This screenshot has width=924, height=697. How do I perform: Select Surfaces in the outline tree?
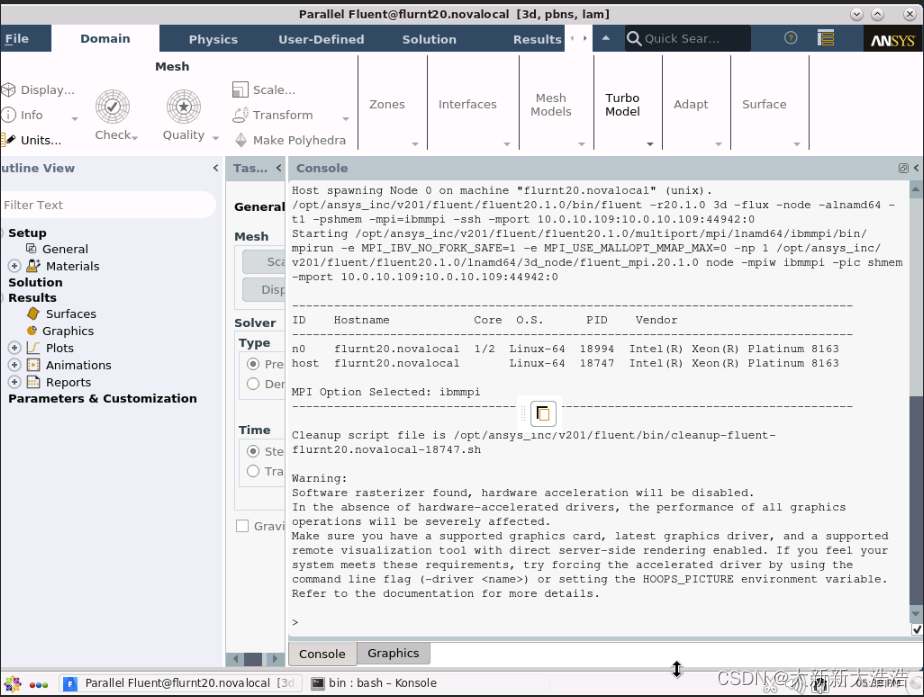click(x=71, y=314)
